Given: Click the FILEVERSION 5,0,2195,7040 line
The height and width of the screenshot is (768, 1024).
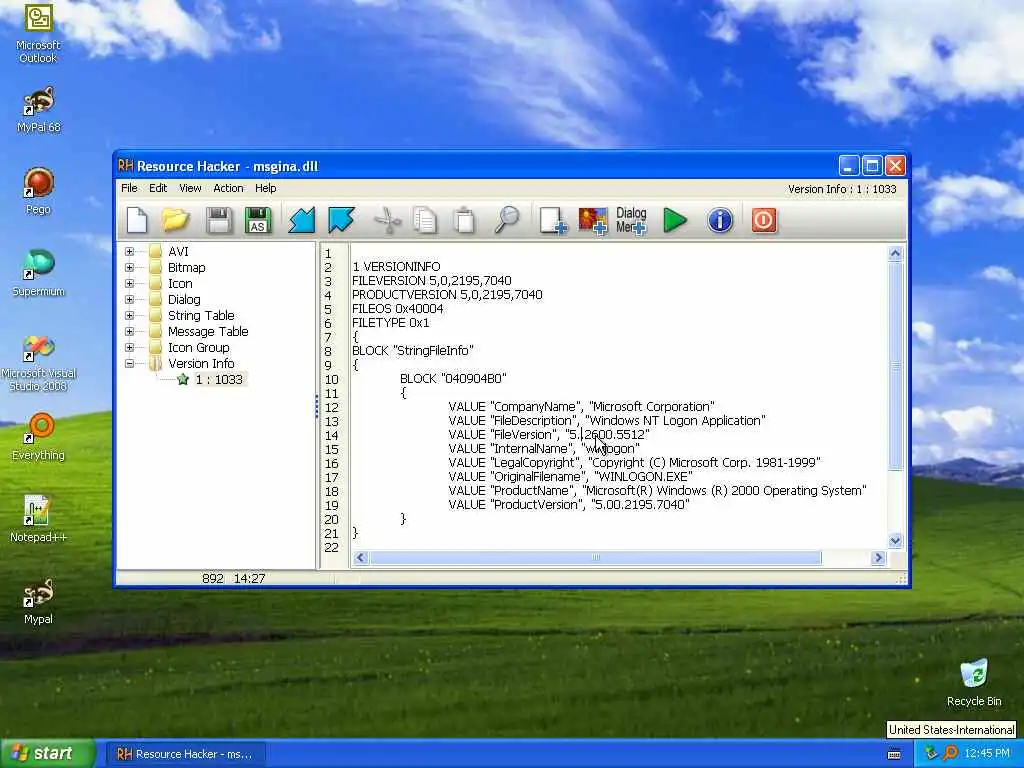Looking at the screenshot, I should tap(432, 281).
